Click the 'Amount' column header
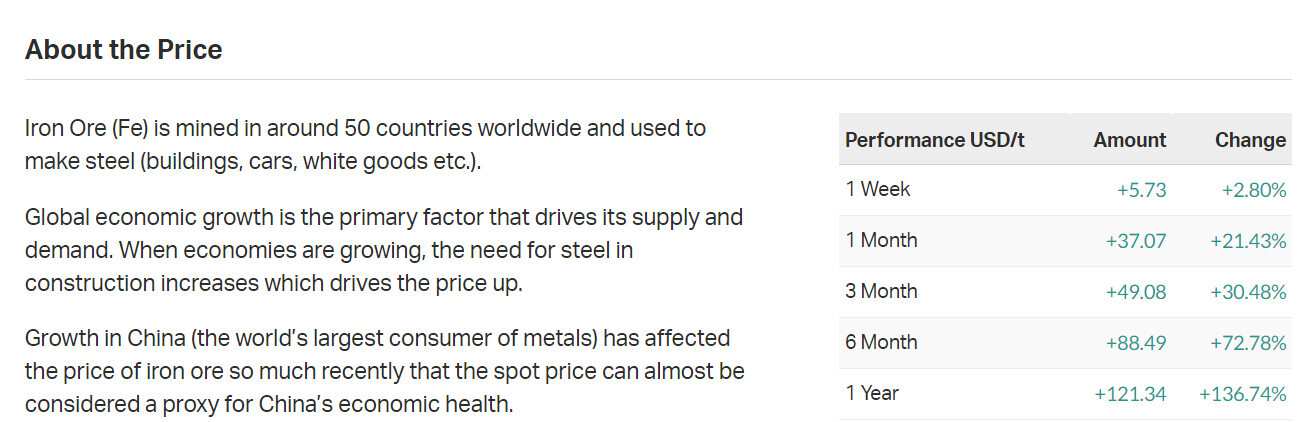The image size is (1309, 422). 1129,140
